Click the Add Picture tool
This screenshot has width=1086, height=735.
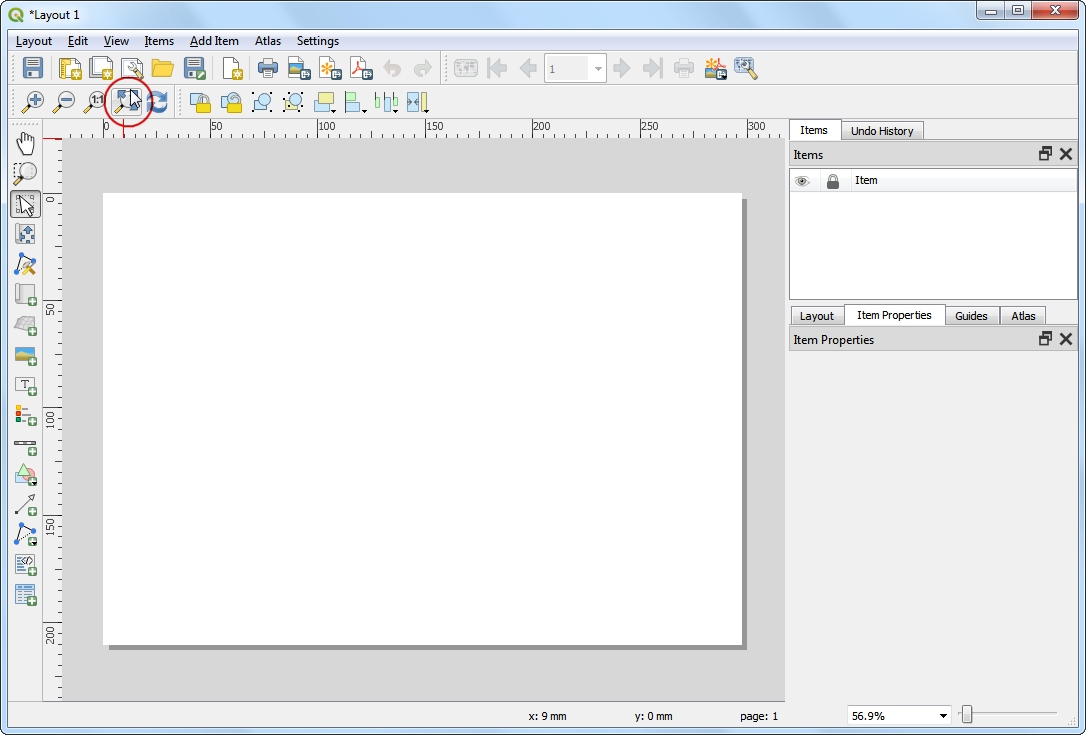click(x=26, y=355)
